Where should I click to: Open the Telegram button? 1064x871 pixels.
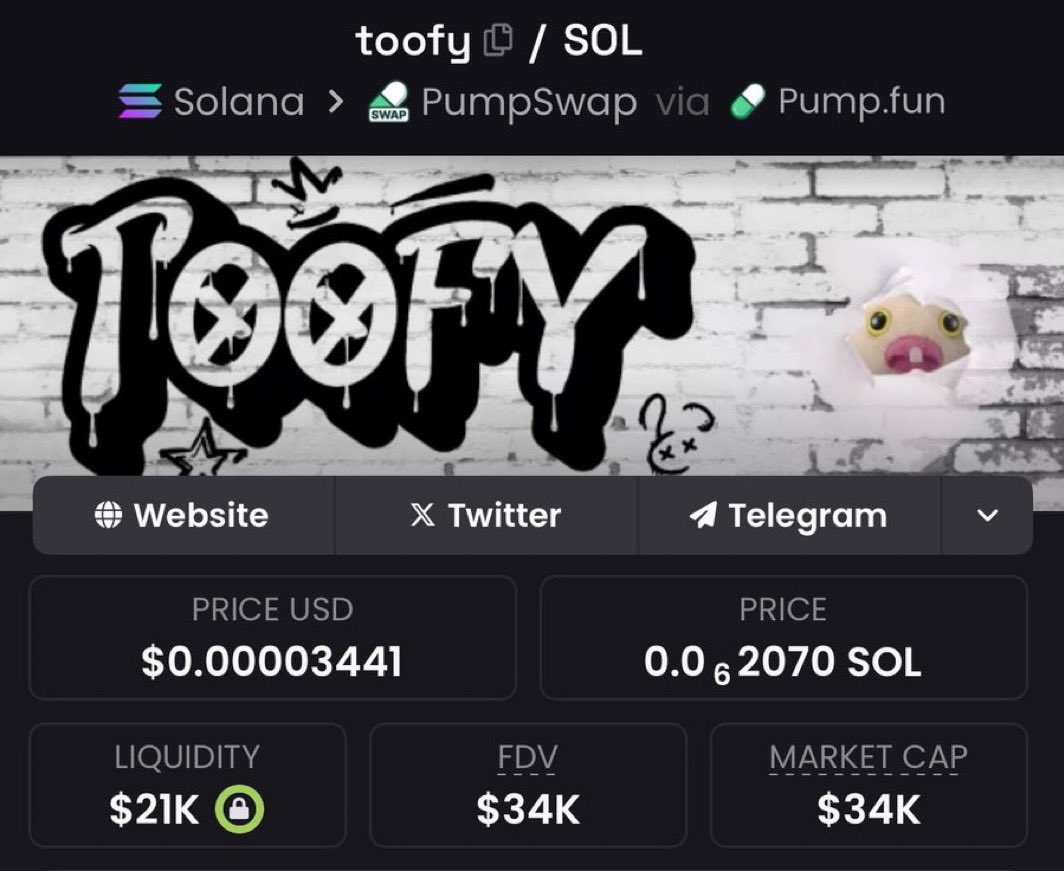[x=790, y=516]
